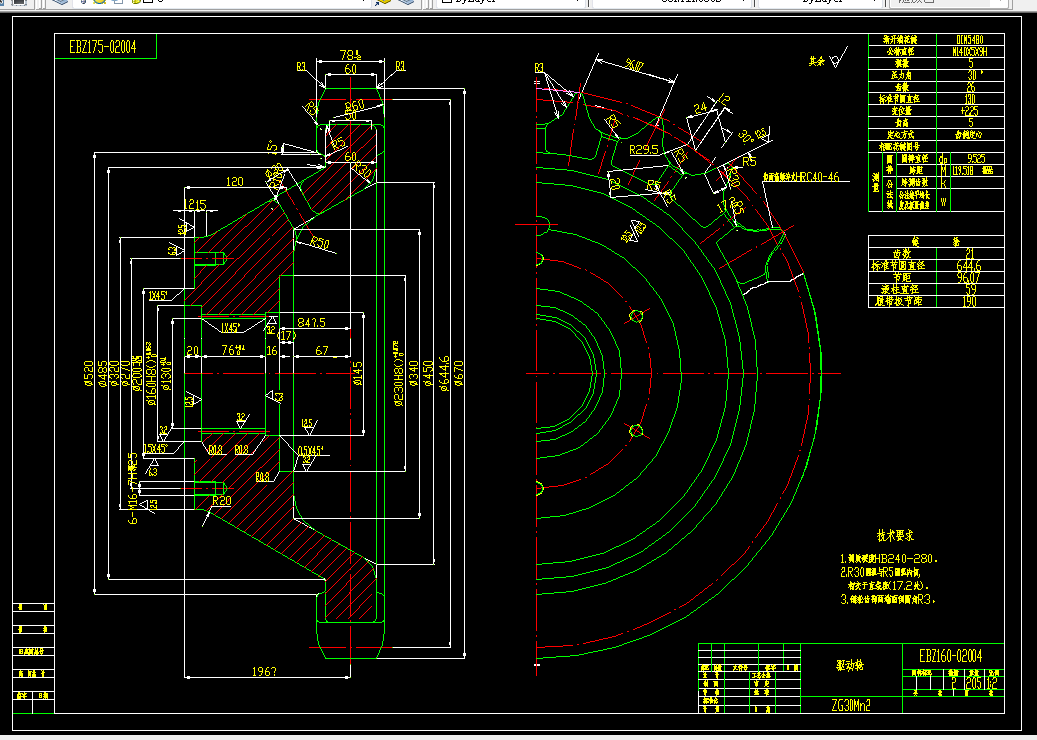Click the 其余 surface finish note
Image resolution: width=1037 pixels, height=740 pixels.
[817, 62]
